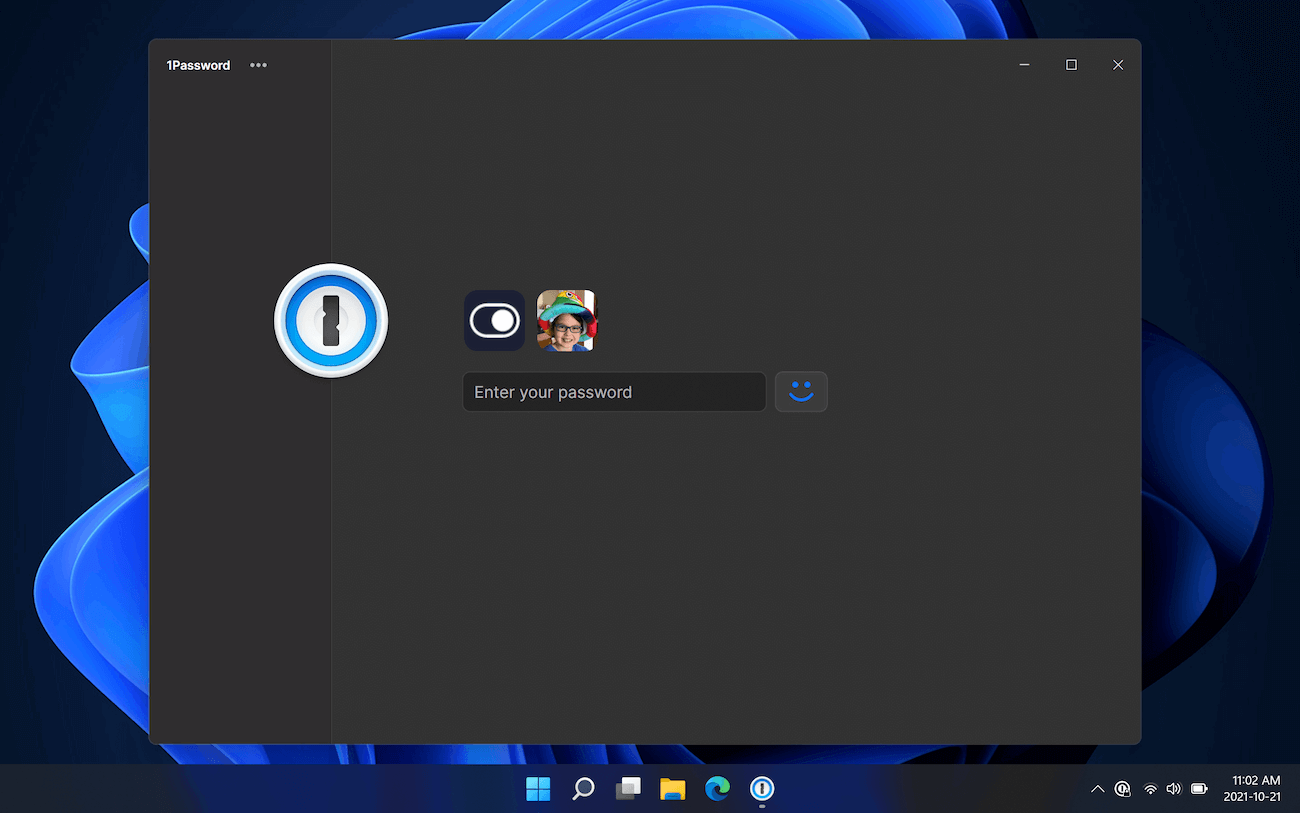Select the account avatar with the colorful hat

[x=566, y=320]
